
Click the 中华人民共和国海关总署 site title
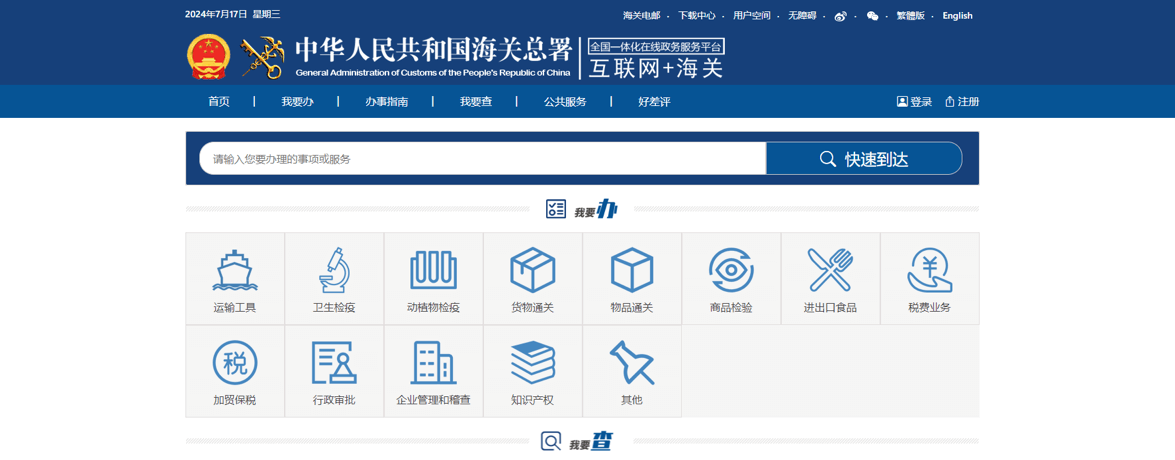click(x=434, y=49)
